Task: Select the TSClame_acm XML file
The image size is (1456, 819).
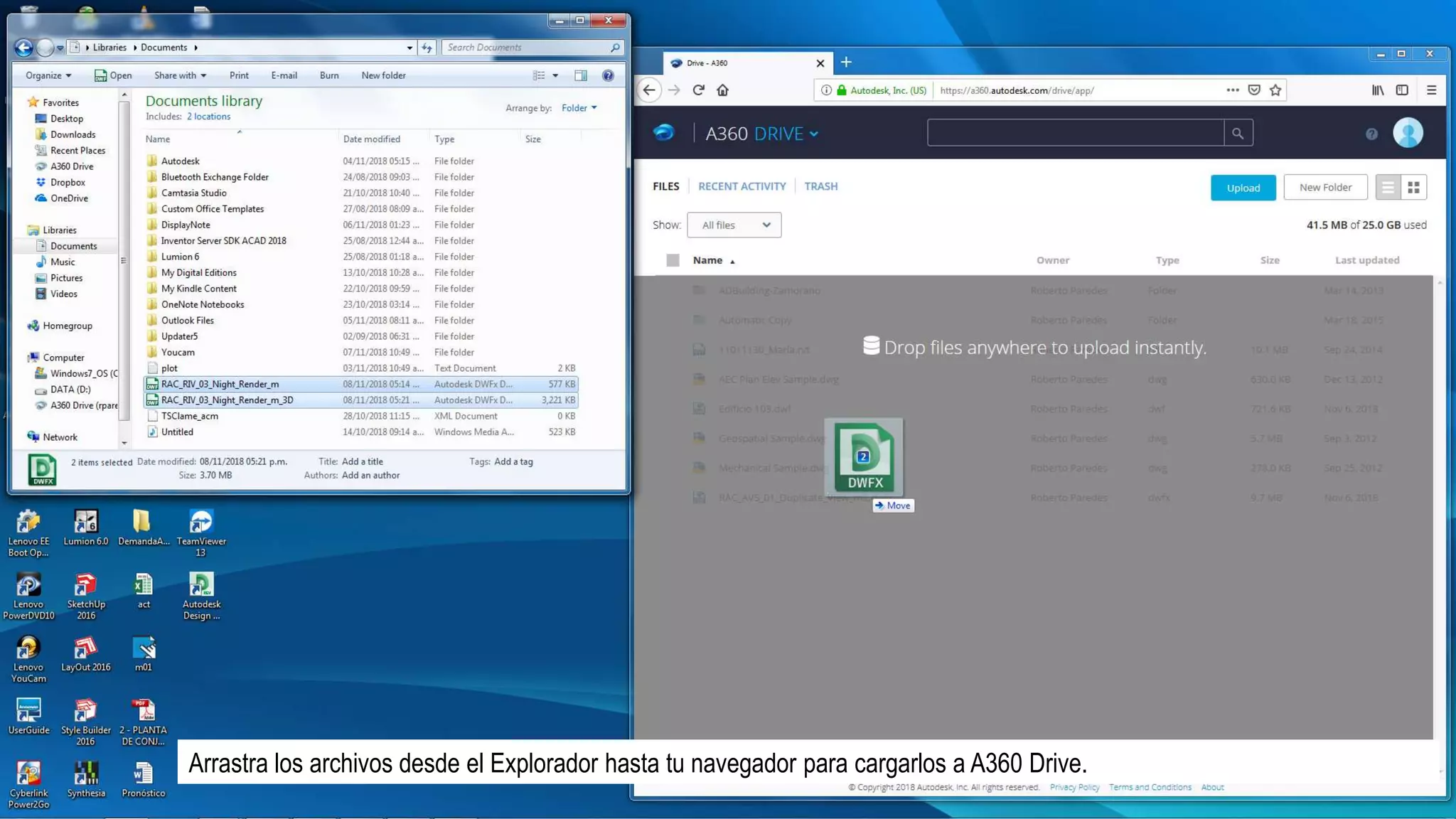Action: (361, 416)
